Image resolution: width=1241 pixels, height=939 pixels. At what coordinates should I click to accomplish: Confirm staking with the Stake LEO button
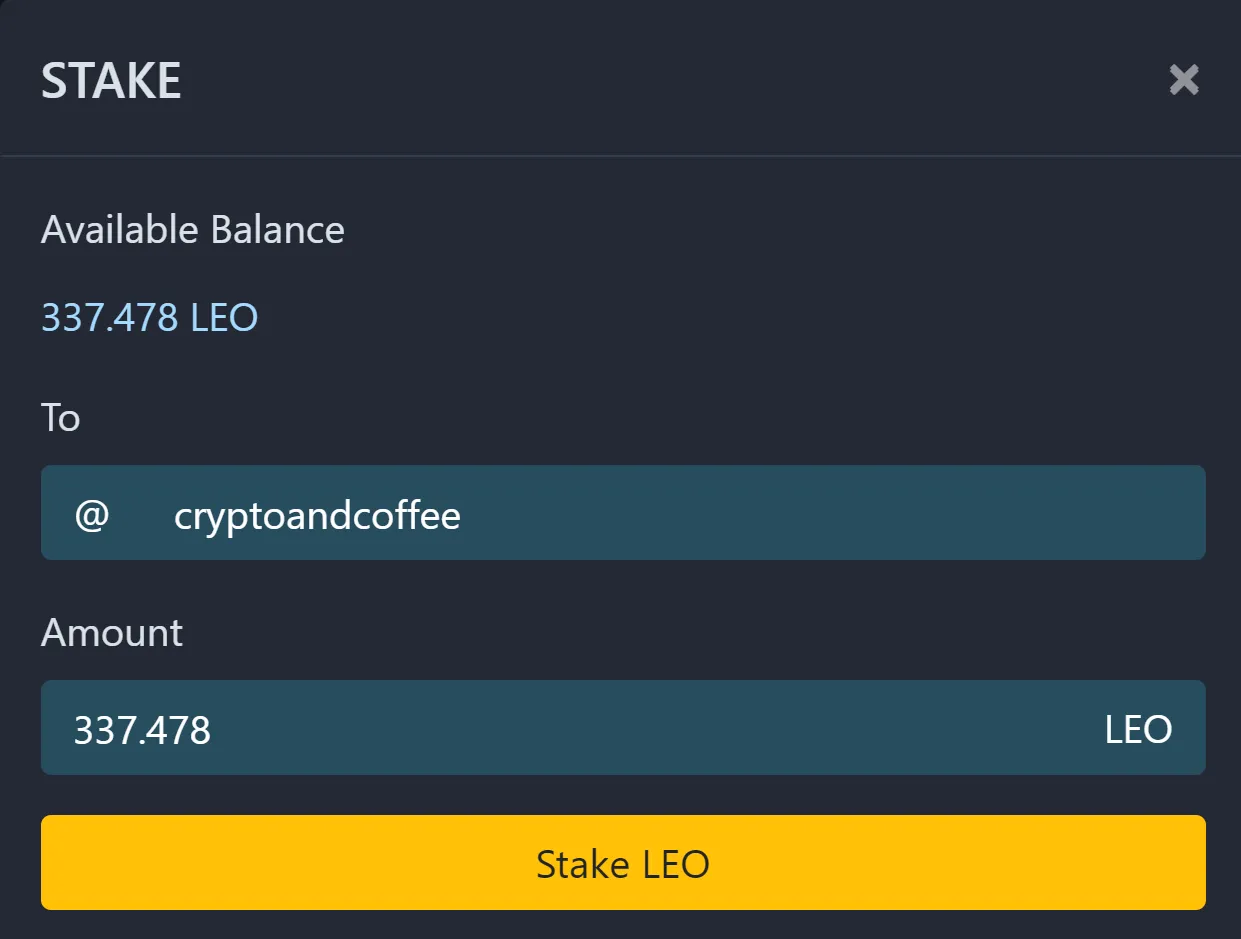623,862
